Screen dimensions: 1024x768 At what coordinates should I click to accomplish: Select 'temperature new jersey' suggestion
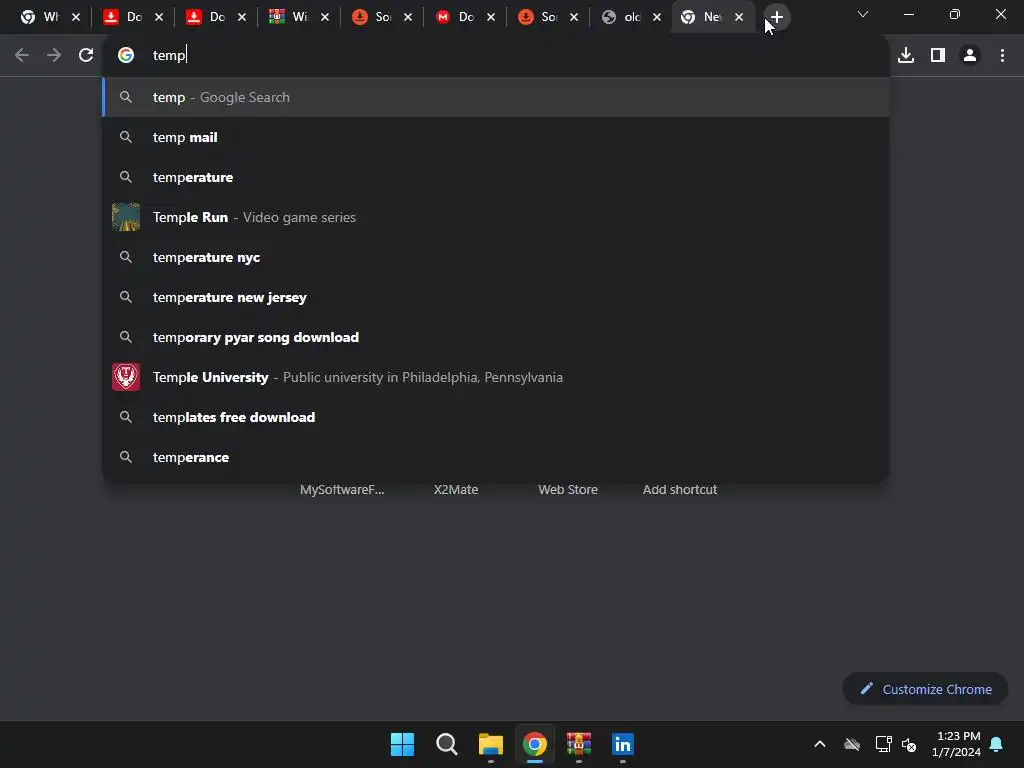pos(496,297)
